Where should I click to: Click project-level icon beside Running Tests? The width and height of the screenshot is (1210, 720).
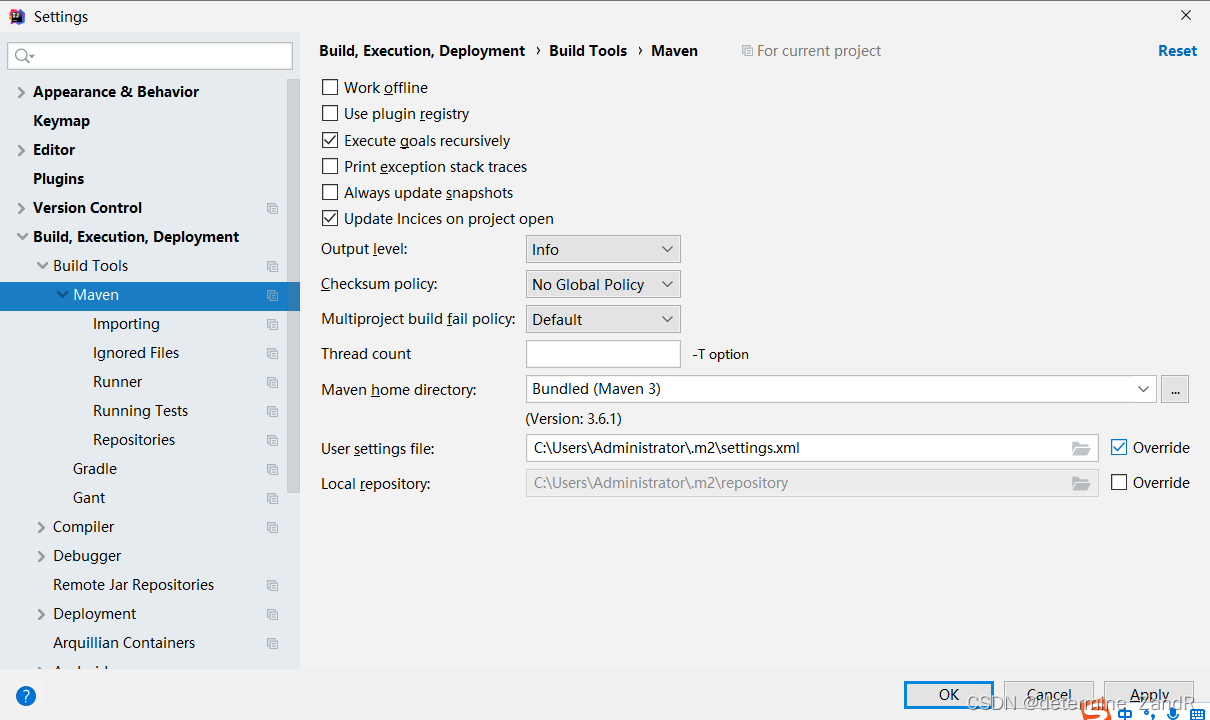[x=272, y=411]
